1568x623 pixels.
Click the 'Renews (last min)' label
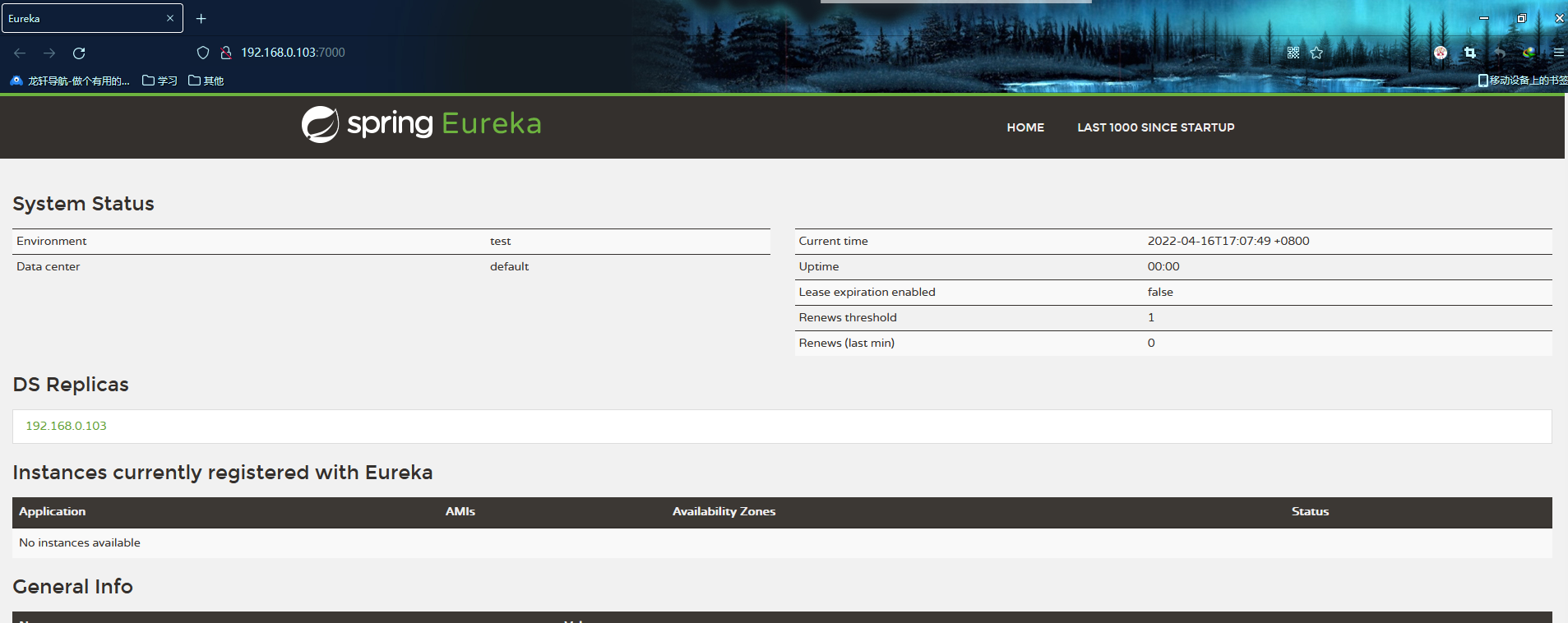click(846, 343)
